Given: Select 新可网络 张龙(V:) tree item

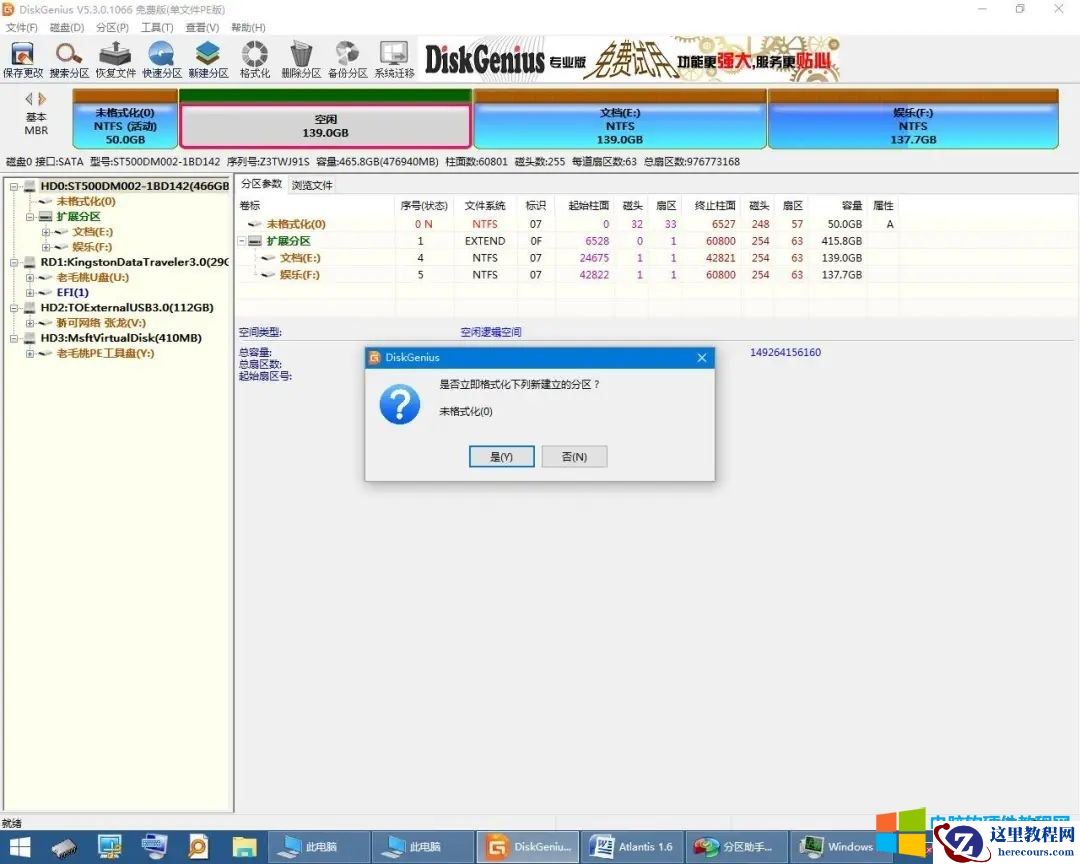Looking at the screenshot, I should (x=101, y=322).
